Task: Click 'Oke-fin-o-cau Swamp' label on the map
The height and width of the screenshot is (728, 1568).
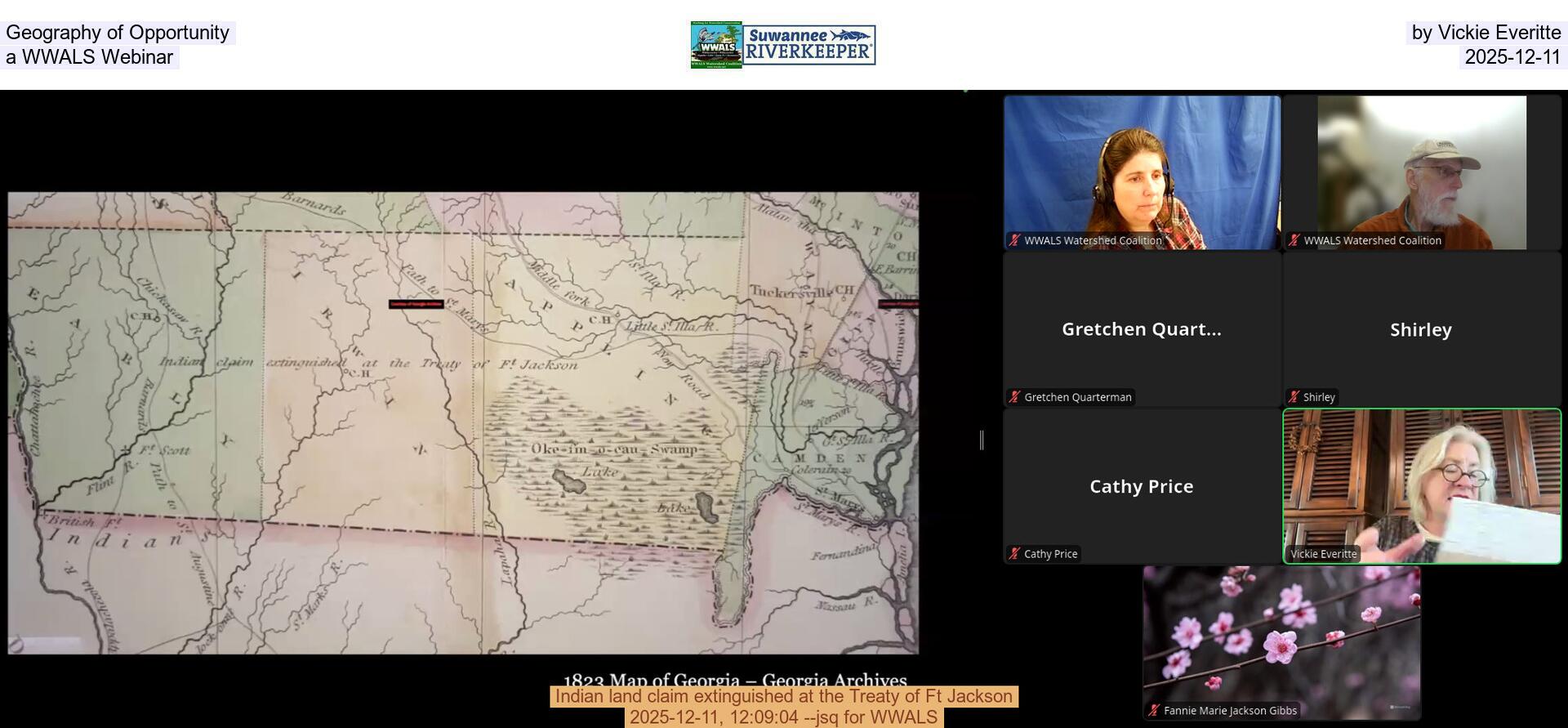Action: coord(614,449)
